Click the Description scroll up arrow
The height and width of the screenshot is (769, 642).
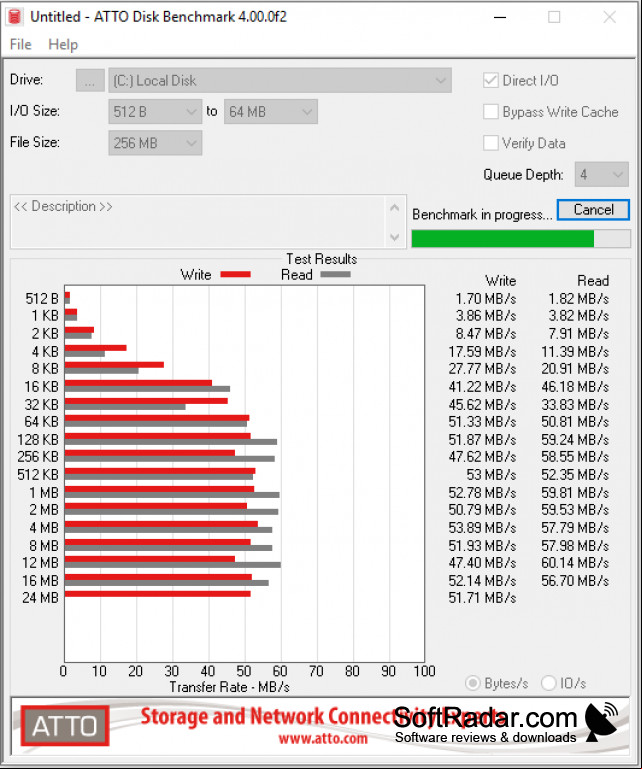(394, 208)
